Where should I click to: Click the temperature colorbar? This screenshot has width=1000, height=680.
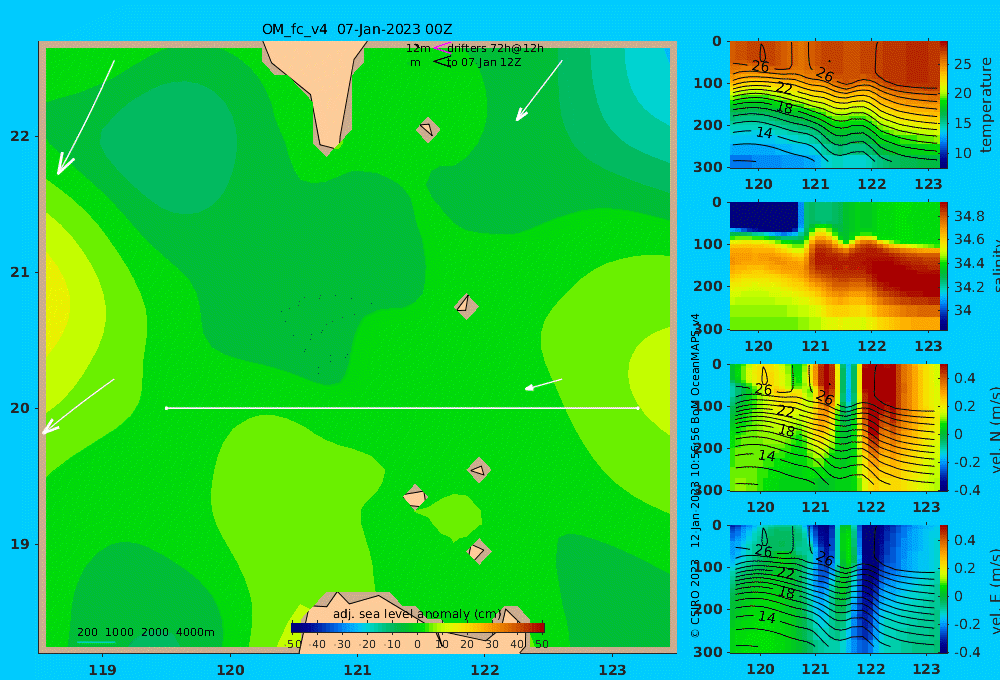point(944,105)
